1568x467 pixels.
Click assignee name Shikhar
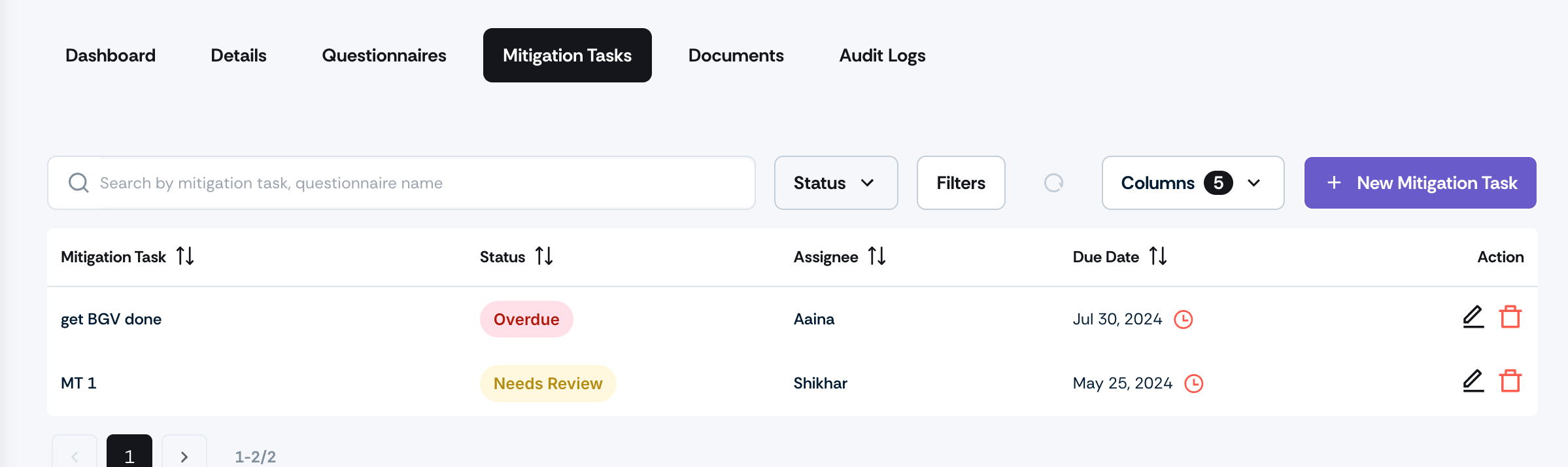(821, 383)
